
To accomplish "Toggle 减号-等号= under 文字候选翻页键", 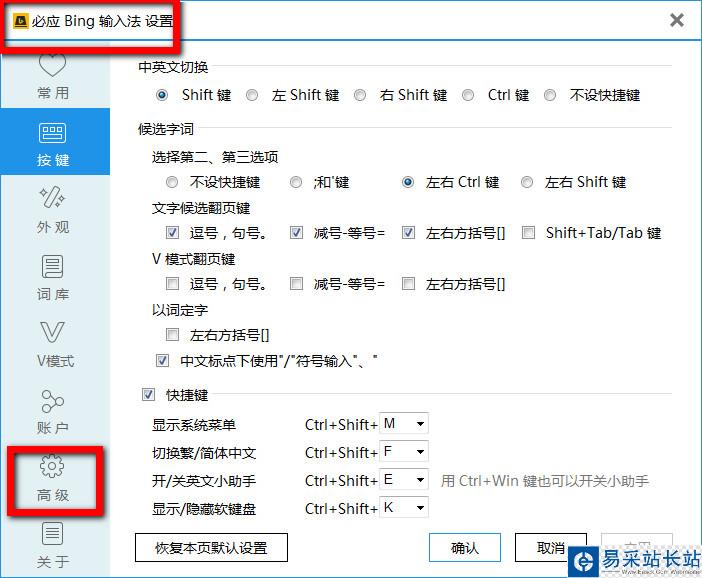I will [x=296, y=232].
